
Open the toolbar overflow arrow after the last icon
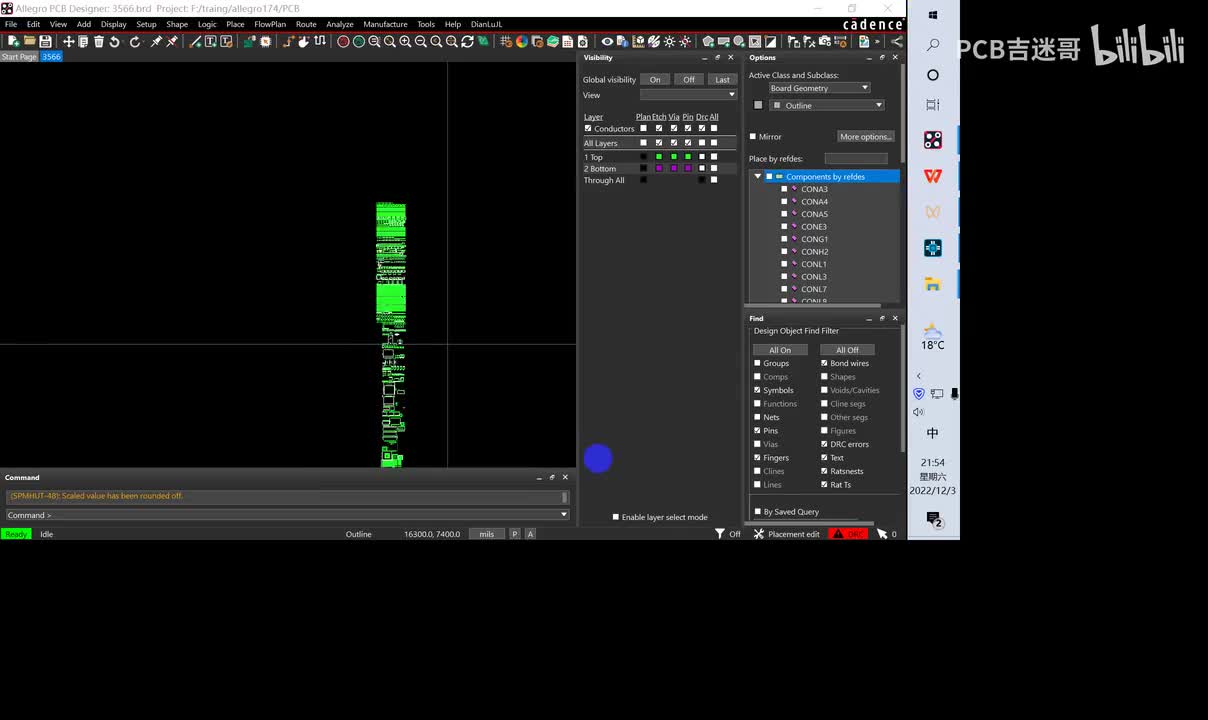[876, 41]
